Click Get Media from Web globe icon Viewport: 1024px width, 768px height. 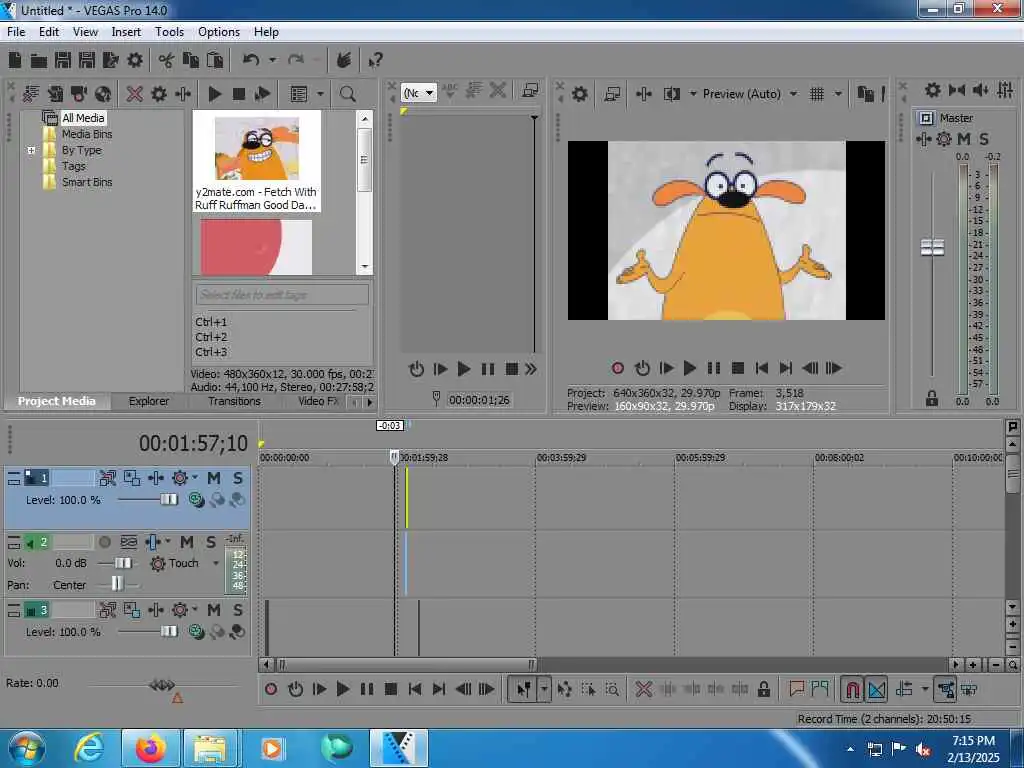pyautogui.click(x=103, y=94)
